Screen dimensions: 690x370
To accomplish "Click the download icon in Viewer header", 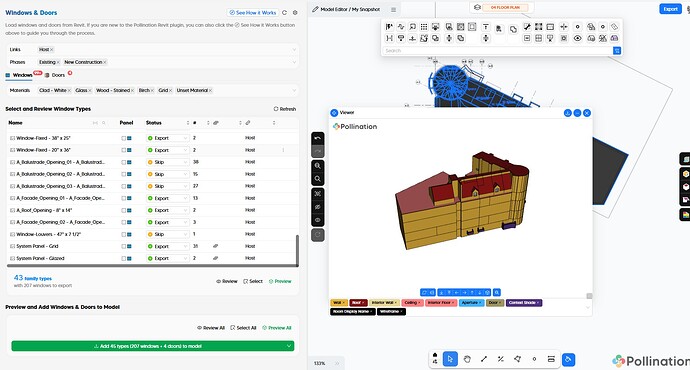I will pyautogui.click(x=568, y=113).
